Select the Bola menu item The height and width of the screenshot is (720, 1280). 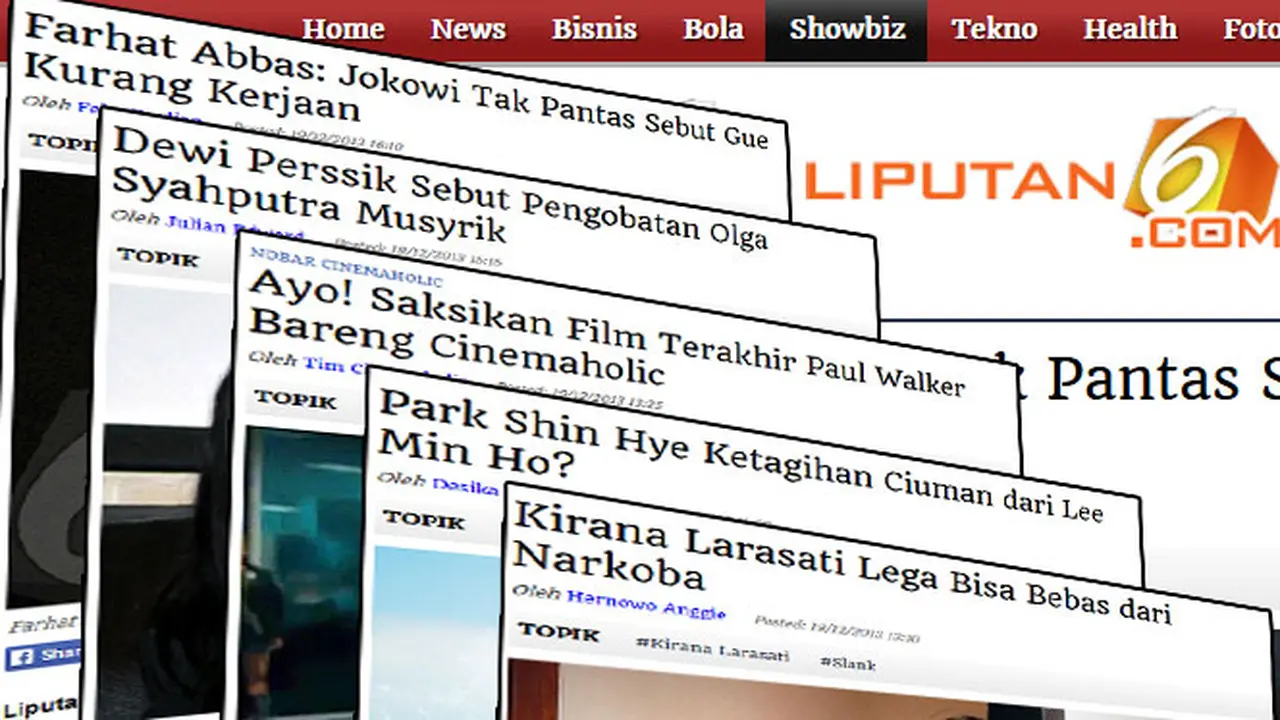[713, 29]
